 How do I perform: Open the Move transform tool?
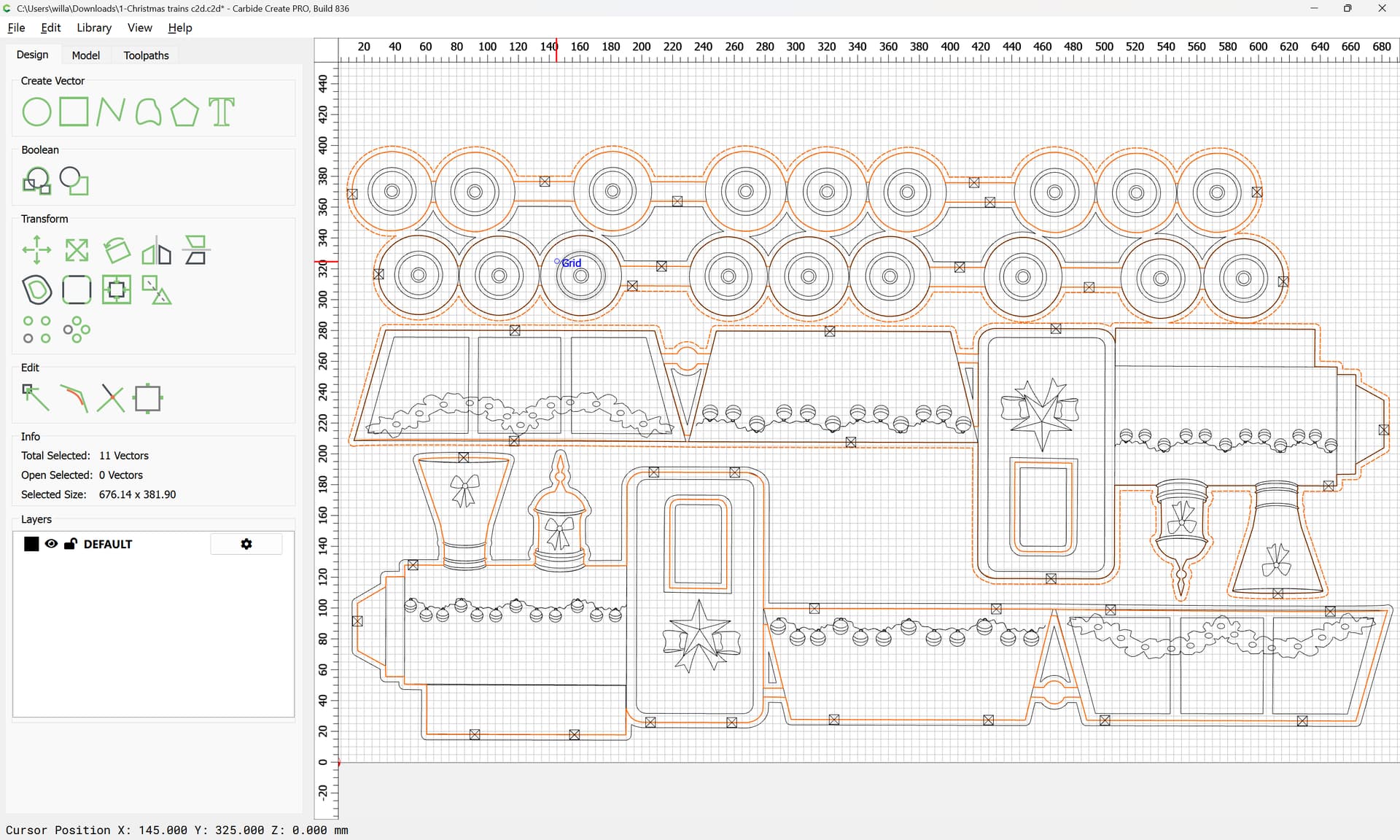(36, 251)
